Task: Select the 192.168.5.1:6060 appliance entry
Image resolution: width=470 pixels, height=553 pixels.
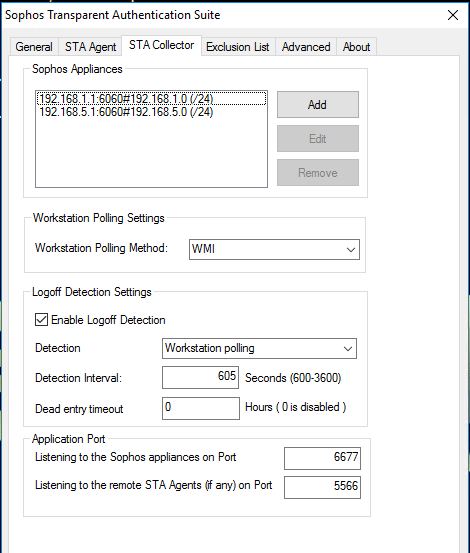Action: [151, 112]
